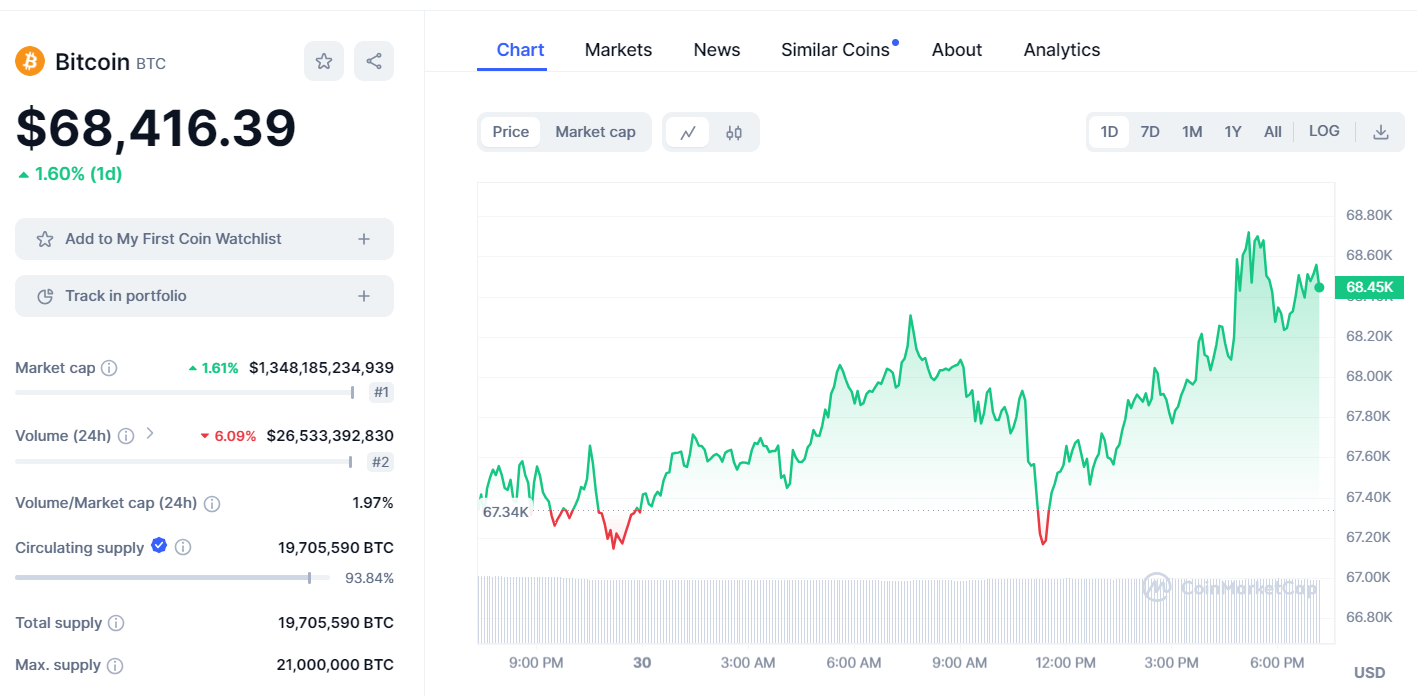This screenshot has height=696, width=1417.
Task: Switch to line chart view icon
Action: tap(688, 132)
